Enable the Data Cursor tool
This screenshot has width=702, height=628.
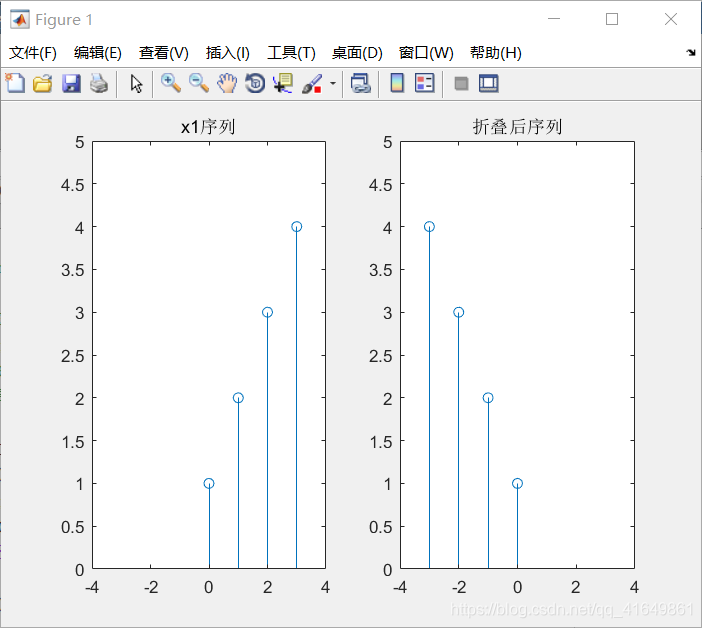283,83
